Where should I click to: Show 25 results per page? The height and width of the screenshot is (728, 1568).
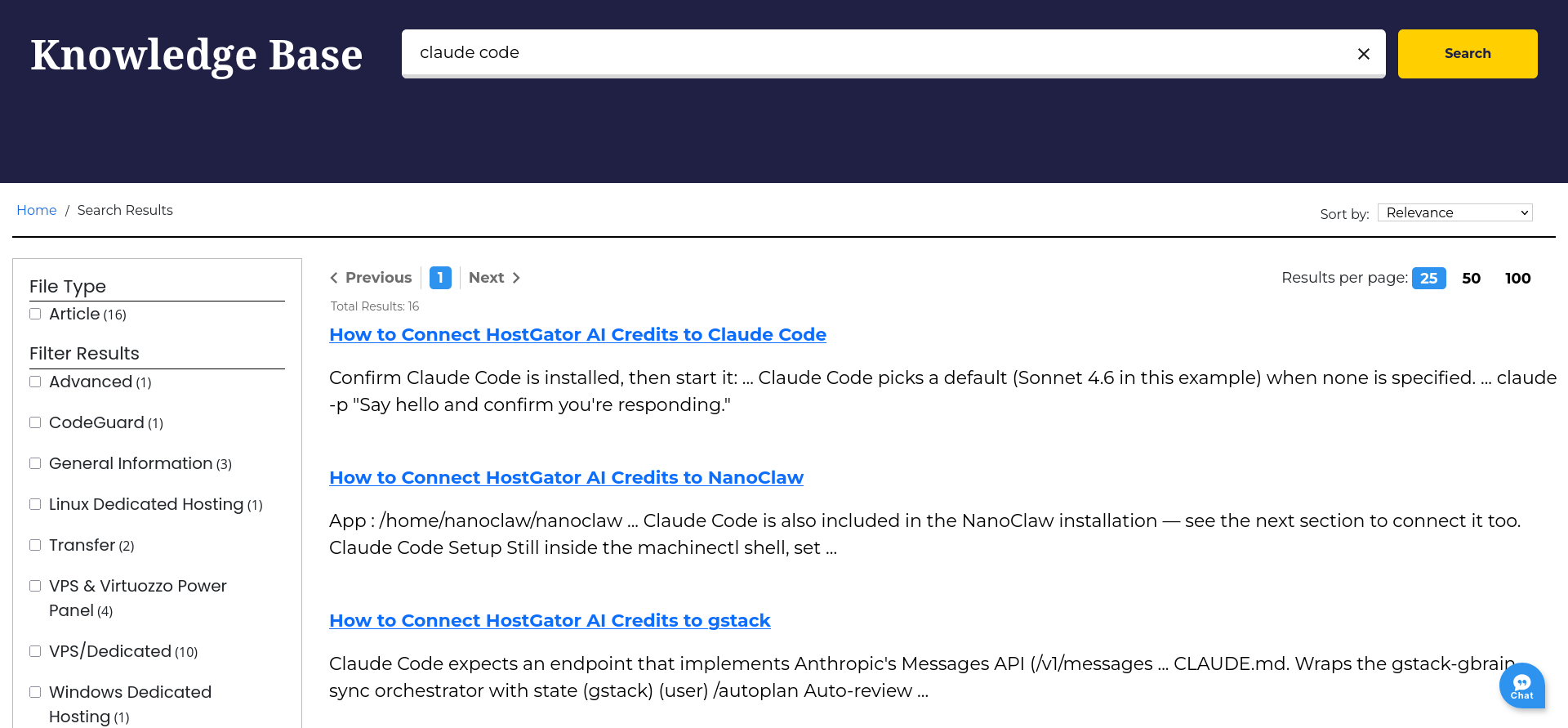1428,278
